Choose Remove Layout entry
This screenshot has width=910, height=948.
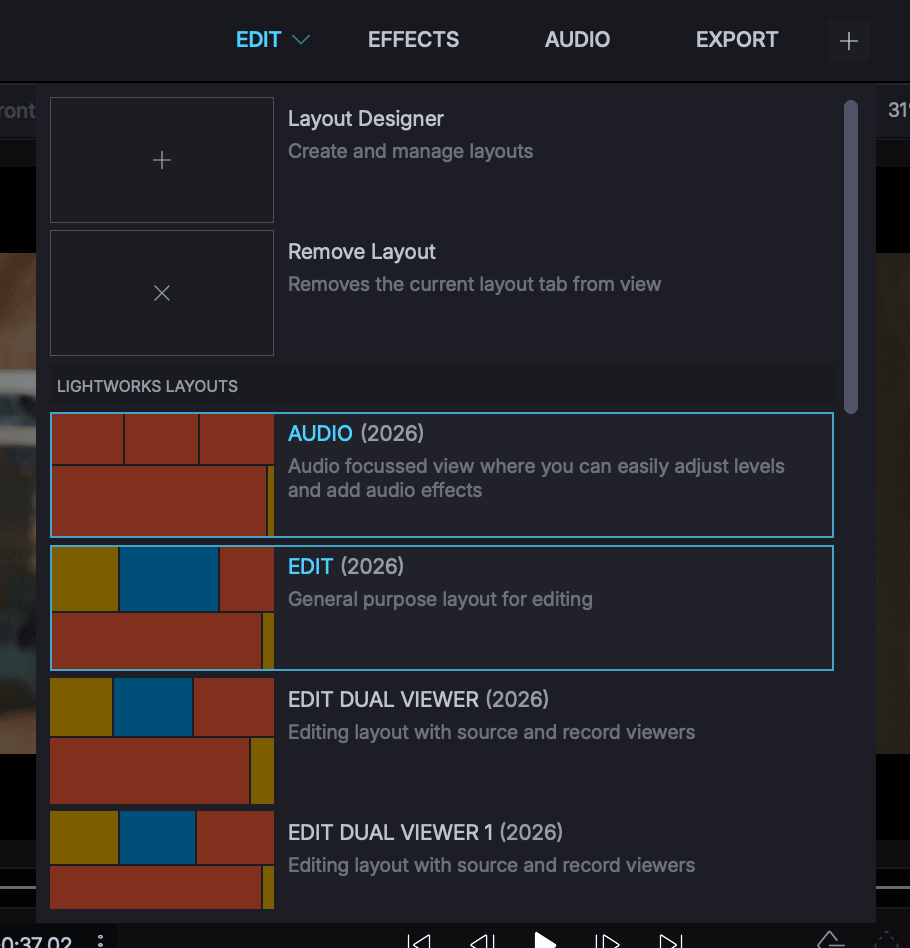441,293
